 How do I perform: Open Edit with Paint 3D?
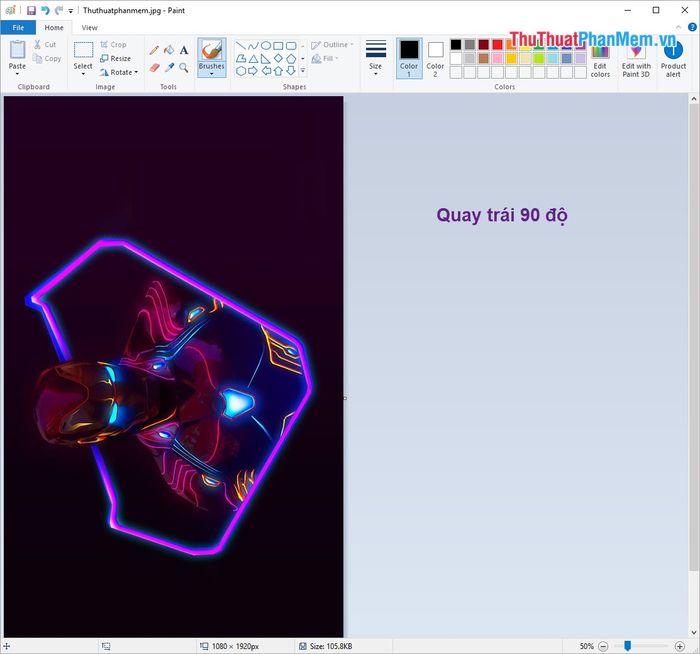point(636,59)
